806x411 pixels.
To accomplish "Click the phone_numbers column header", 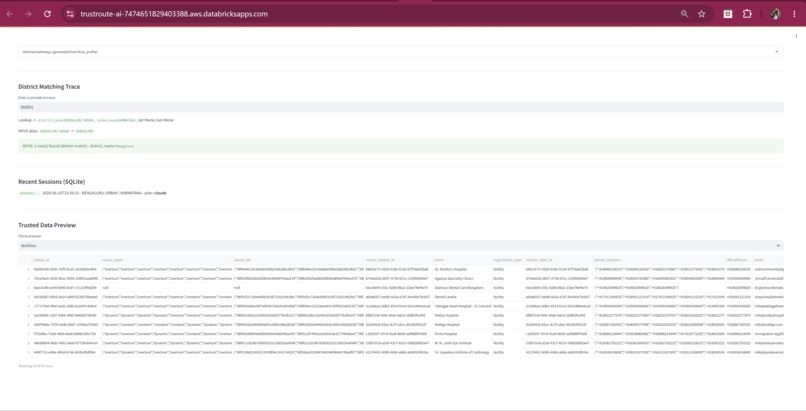I will 659,260.
